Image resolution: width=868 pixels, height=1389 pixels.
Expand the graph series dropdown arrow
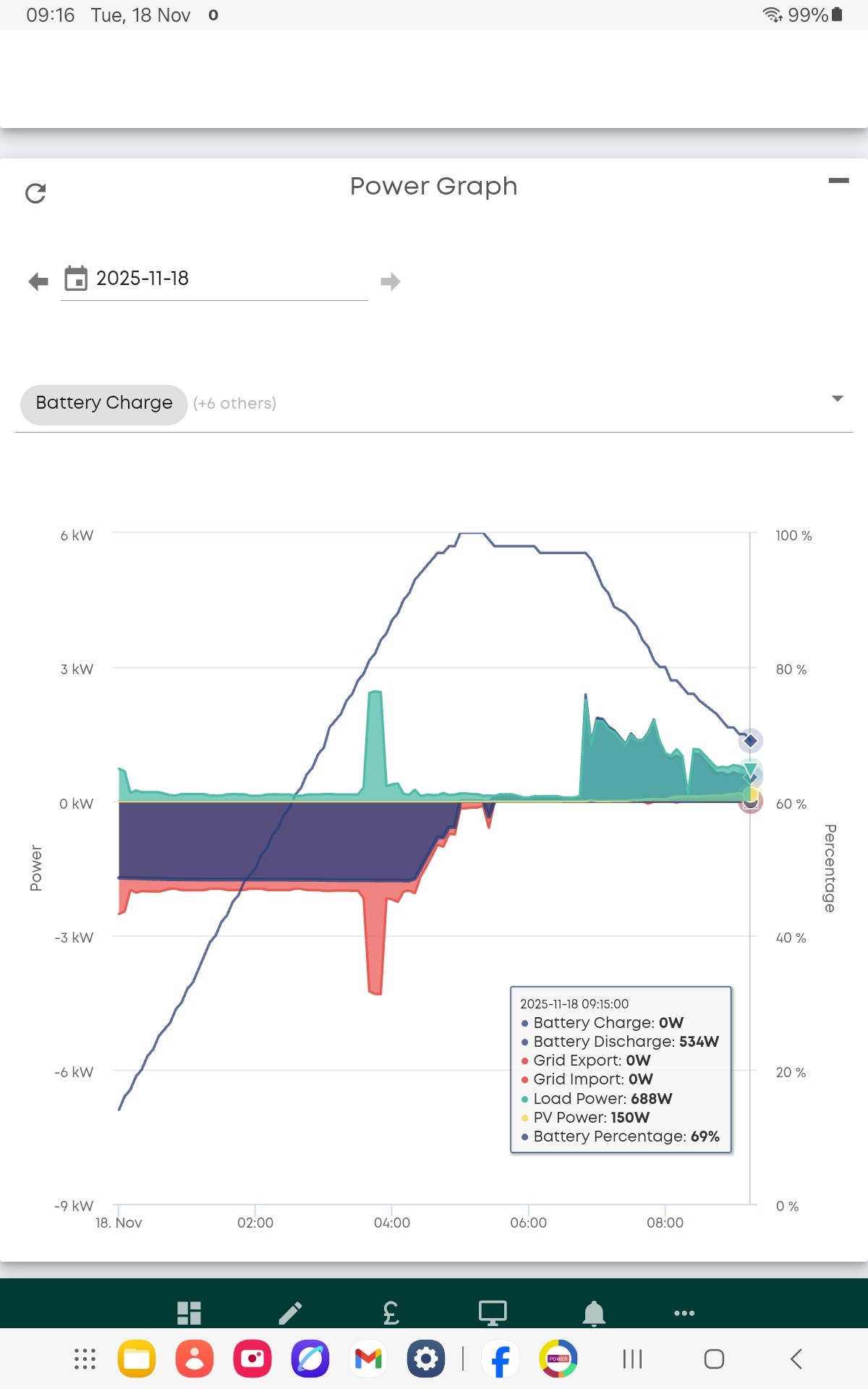(x=838, y=399)
